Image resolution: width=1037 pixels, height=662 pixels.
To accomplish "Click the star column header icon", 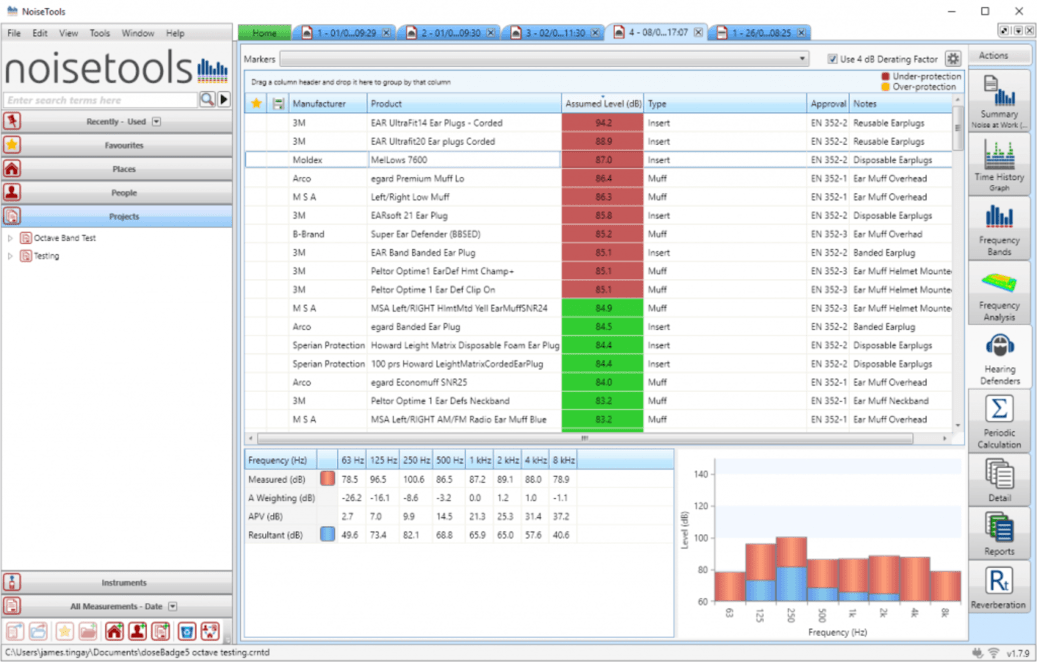I will coord(256,103).
